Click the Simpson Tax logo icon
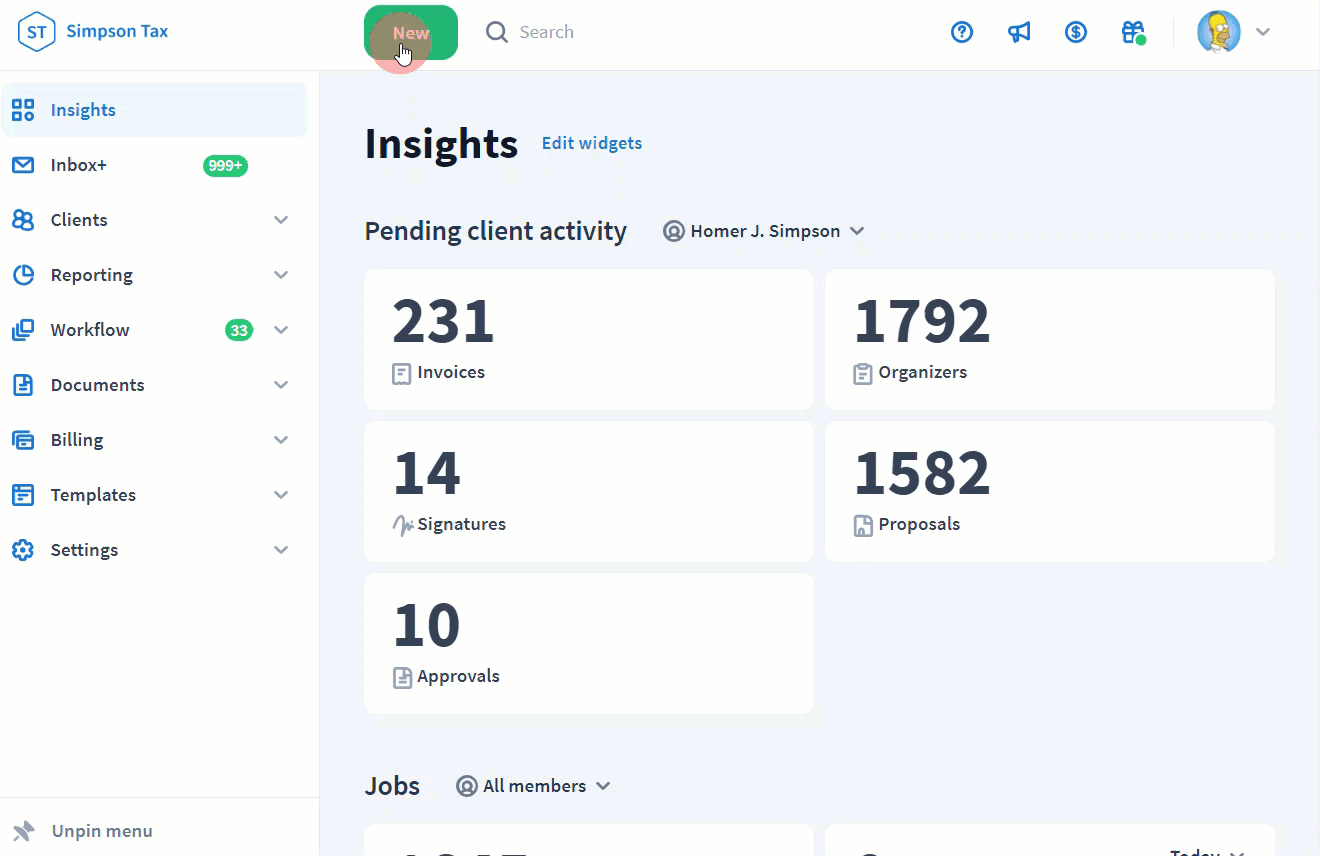 pos(36,32)
